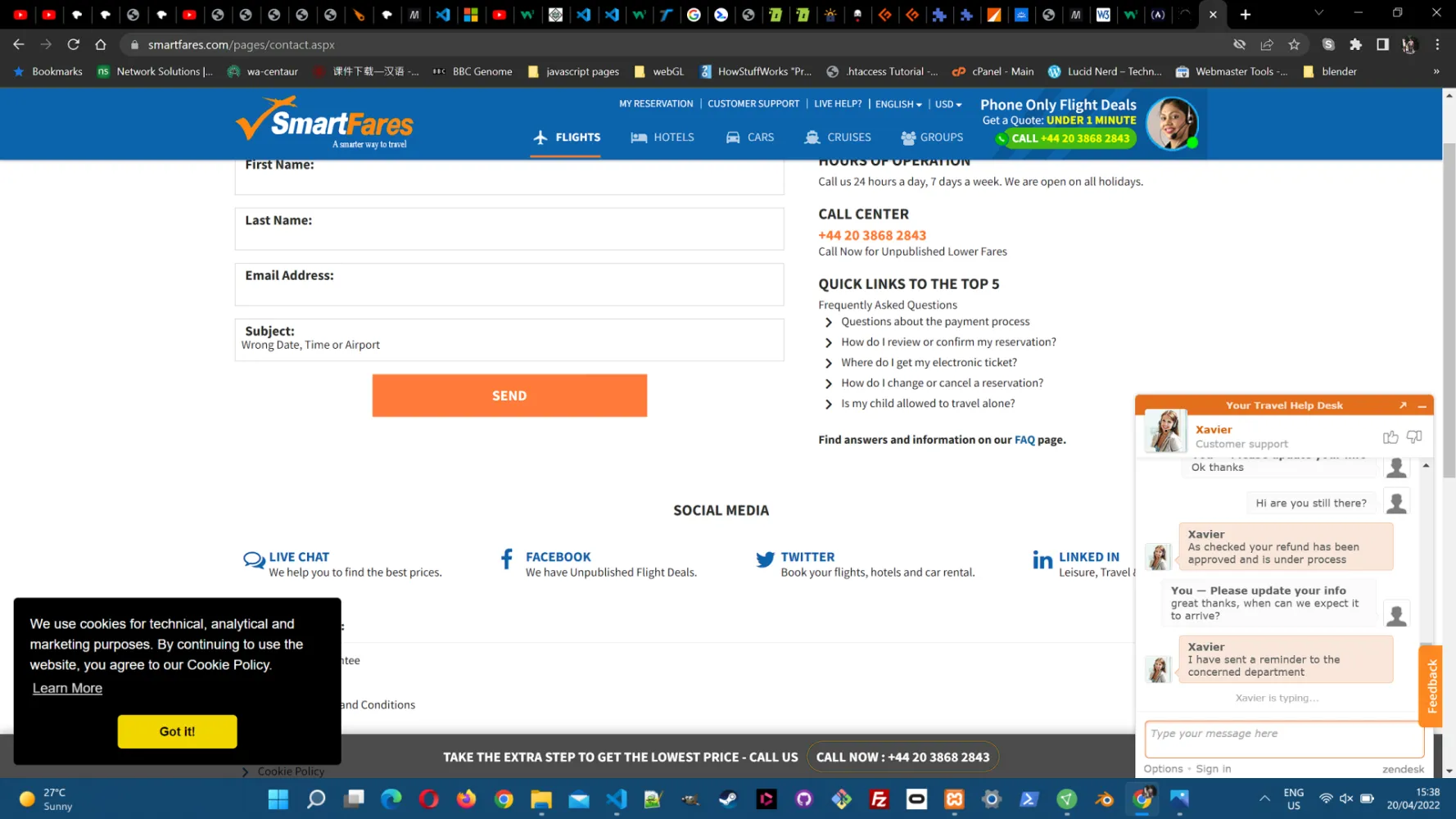Expand the Subject dropdown field
This screenshot has height=819, width=1456.
509,340
